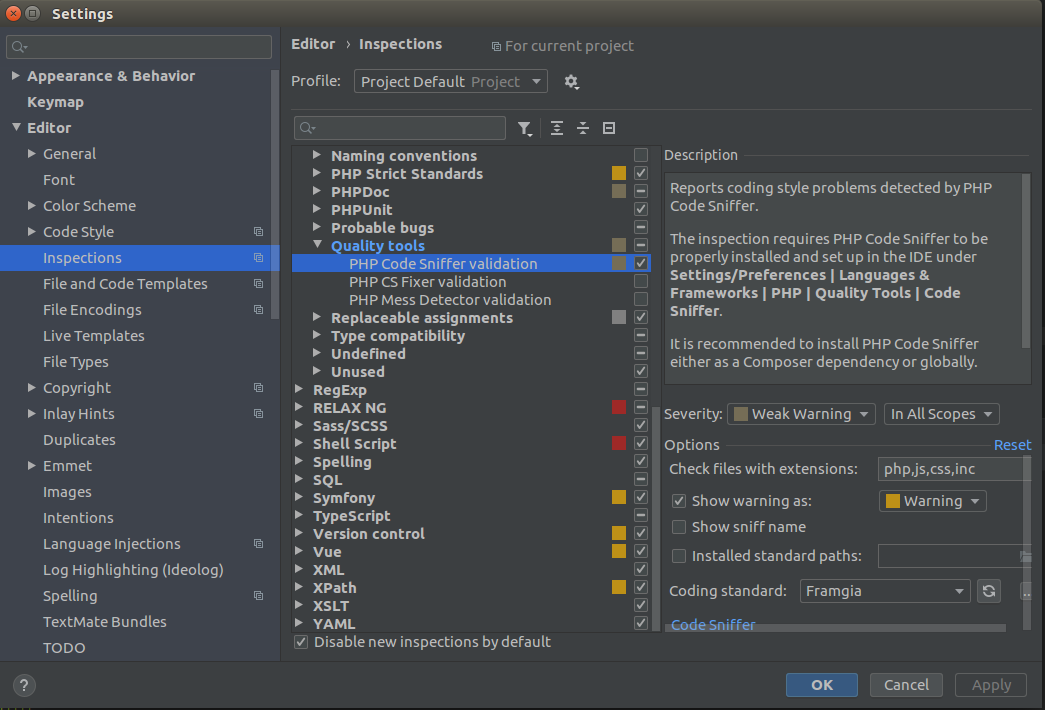Click the expand all inspections icon
Image resolution: width=1045 pixels, height=710 pixels.
557,128
